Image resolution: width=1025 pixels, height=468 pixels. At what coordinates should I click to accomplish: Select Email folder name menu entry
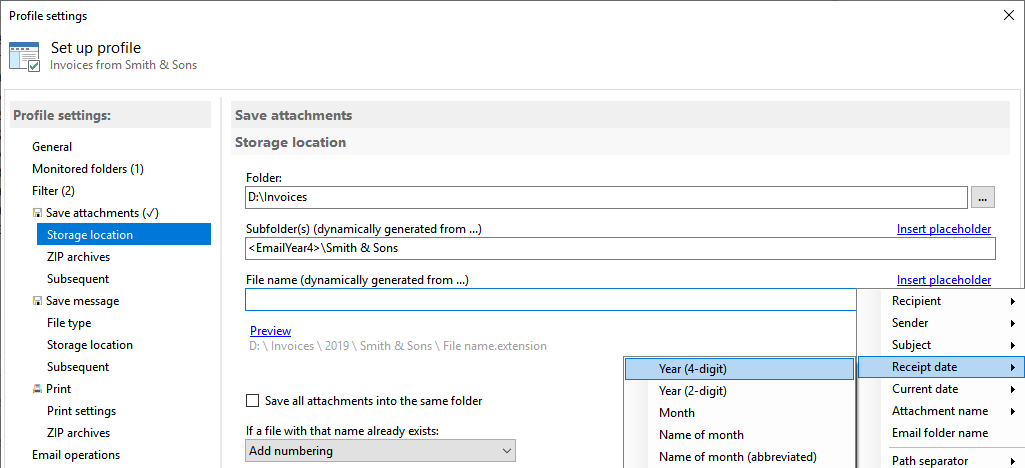(940, 433)
